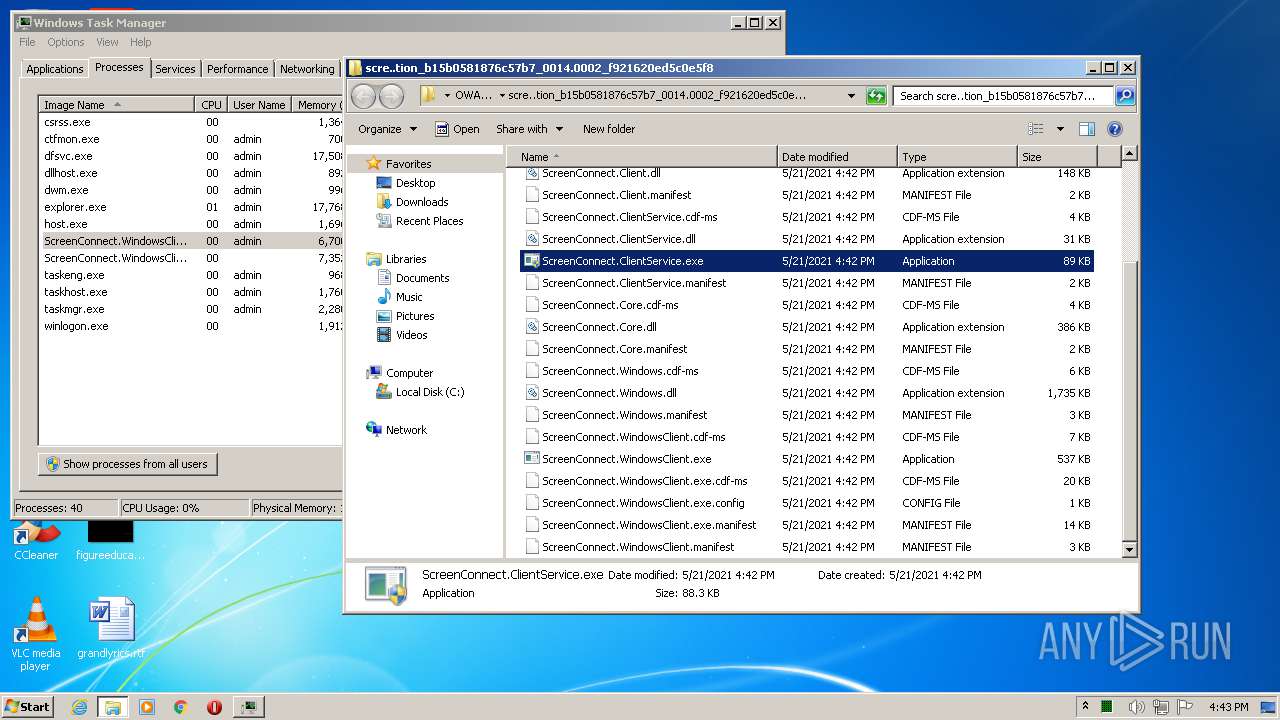
Task: Click the Open toolbar button in Explorer
Action: pos(457,129)
